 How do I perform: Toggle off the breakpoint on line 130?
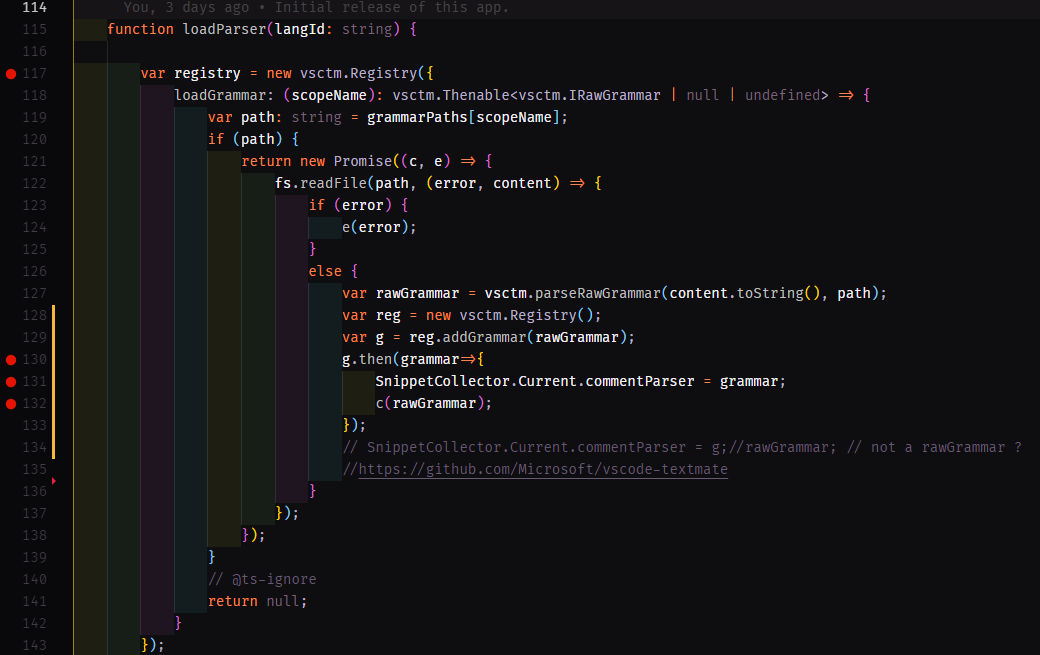(x=9, y=358)
